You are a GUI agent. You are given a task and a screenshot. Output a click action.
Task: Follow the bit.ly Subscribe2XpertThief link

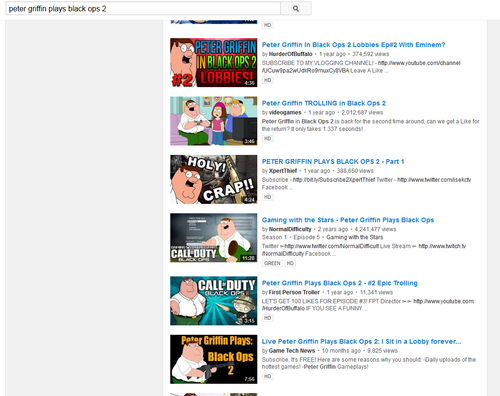tap(334, 180)
